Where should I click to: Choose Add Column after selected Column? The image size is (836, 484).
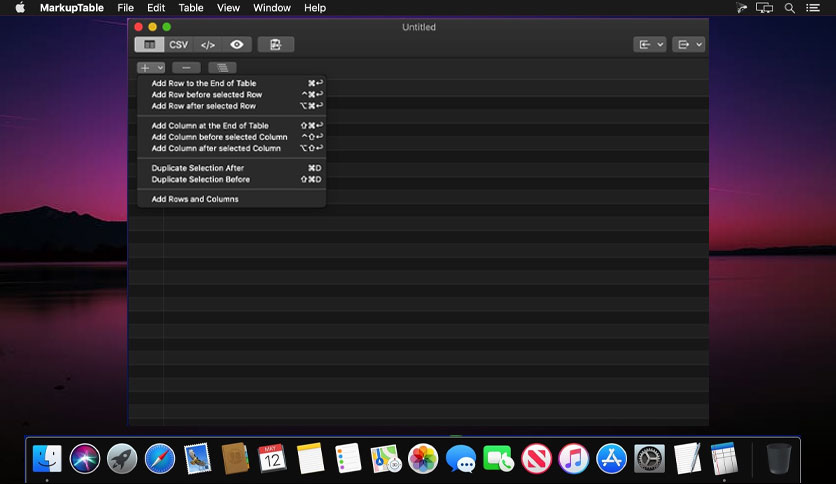click(231, 148)
